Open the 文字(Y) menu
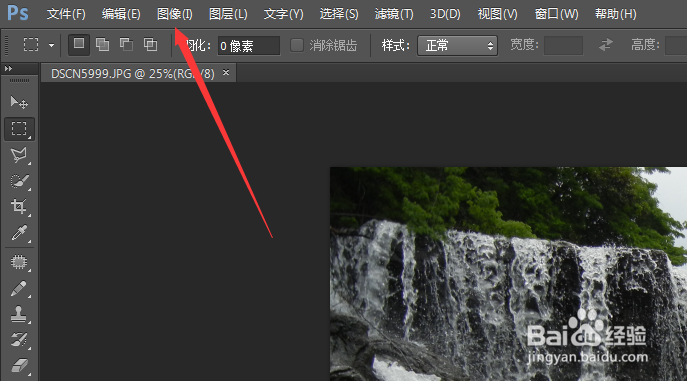The width and height of the screenshot is (687, 381). (283, 14)
